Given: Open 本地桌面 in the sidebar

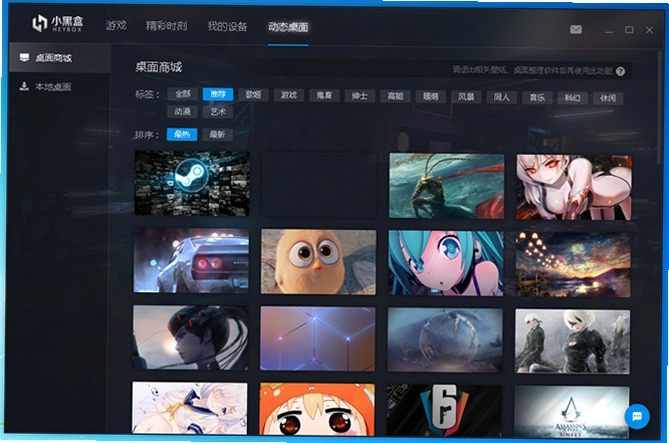Looking at the screenshot, I should [x=59, y=87].
